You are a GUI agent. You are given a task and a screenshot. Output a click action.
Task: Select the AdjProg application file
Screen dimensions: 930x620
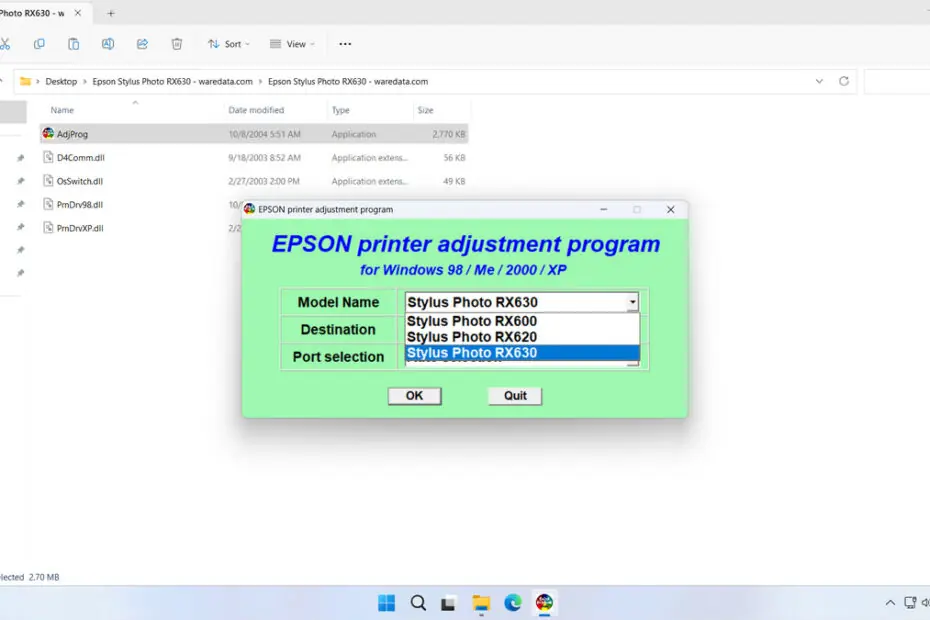coord(254,134)
